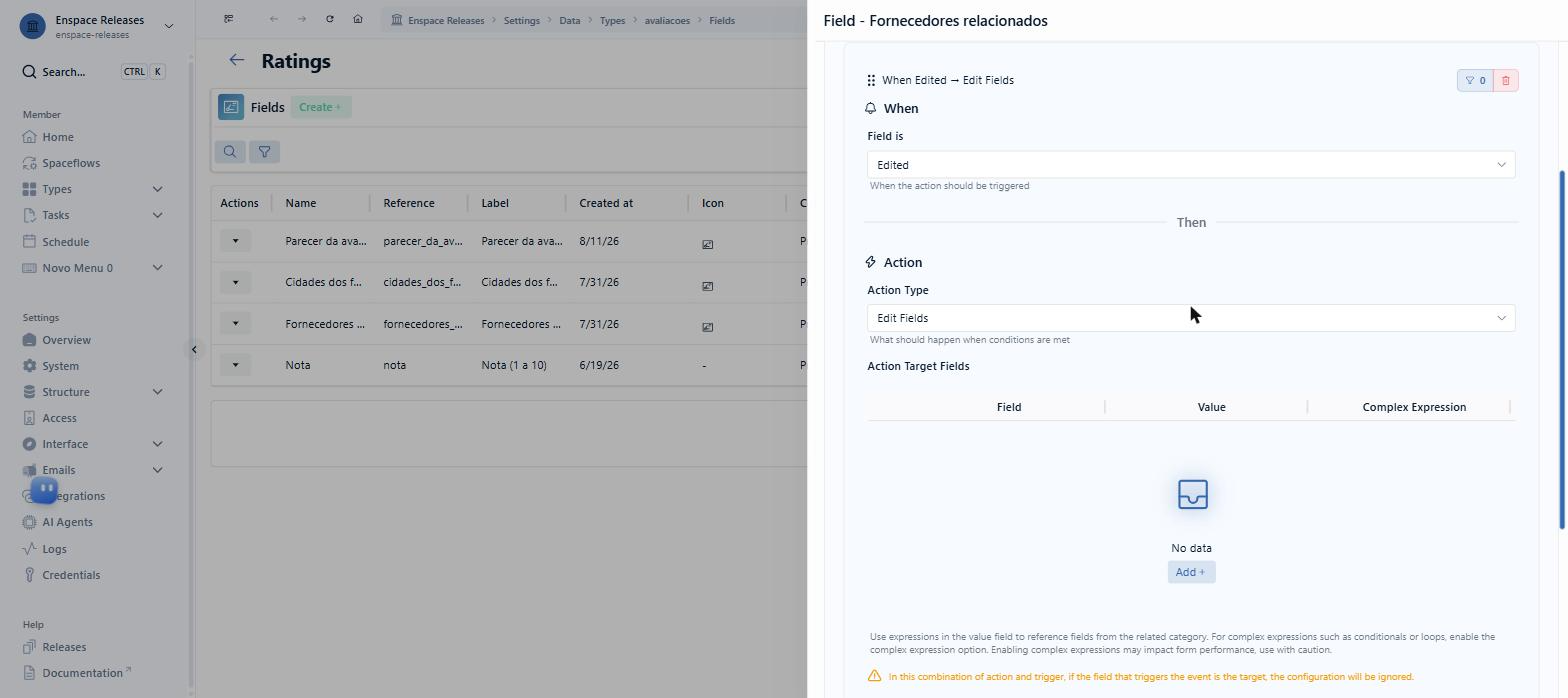Image resolution: width=1568 pixels, height=698 pixels.
Task: Expand the Tasks submenu chevron
Action: pyautogui.click(x=157, y=215)
